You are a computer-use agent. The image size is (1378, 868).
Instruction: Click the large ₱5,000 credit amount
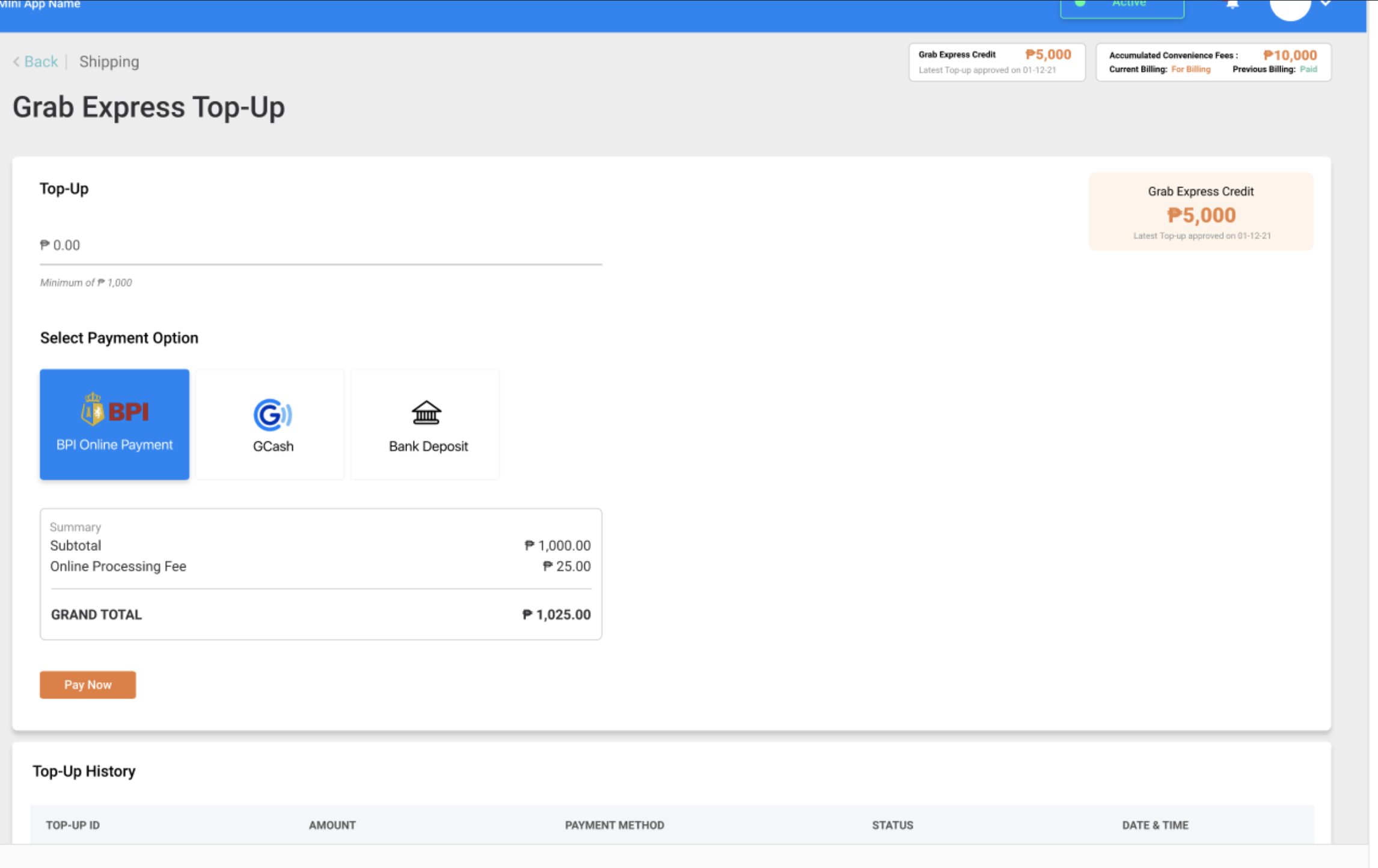(1201, 215)
